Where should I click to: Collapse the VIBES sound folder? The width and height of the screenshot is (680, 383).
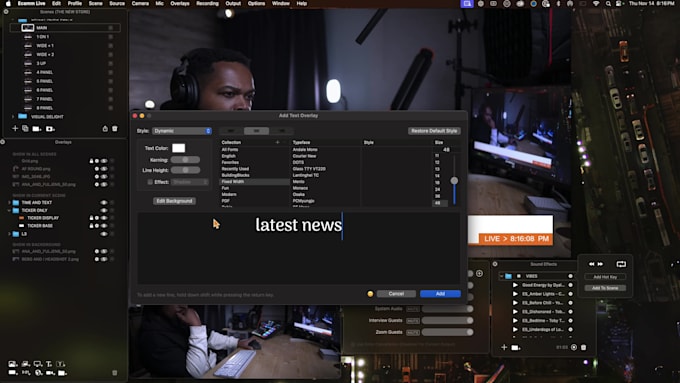point(501,276)
